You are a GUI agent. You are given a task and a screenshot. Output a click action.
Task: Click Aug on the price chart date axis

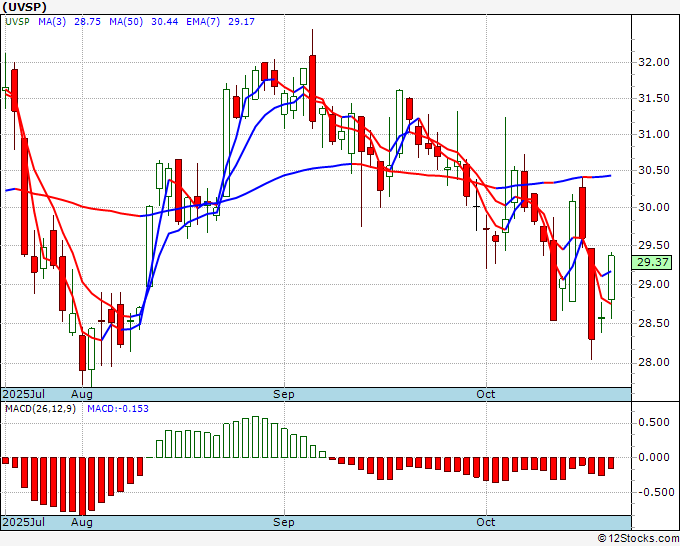tap(82, 394)
